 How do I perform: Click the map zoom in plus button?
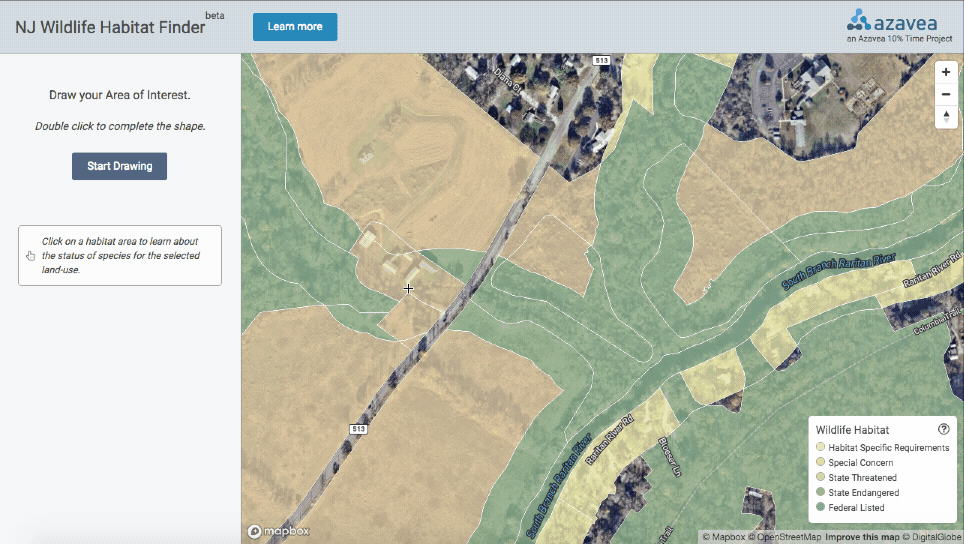pos(946,73)
